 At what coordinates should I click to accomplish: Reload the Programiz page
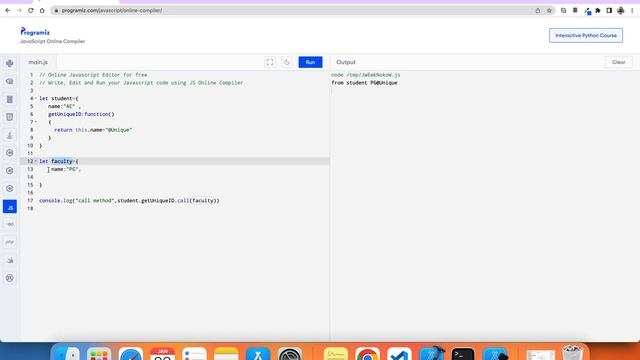[31, 10]
